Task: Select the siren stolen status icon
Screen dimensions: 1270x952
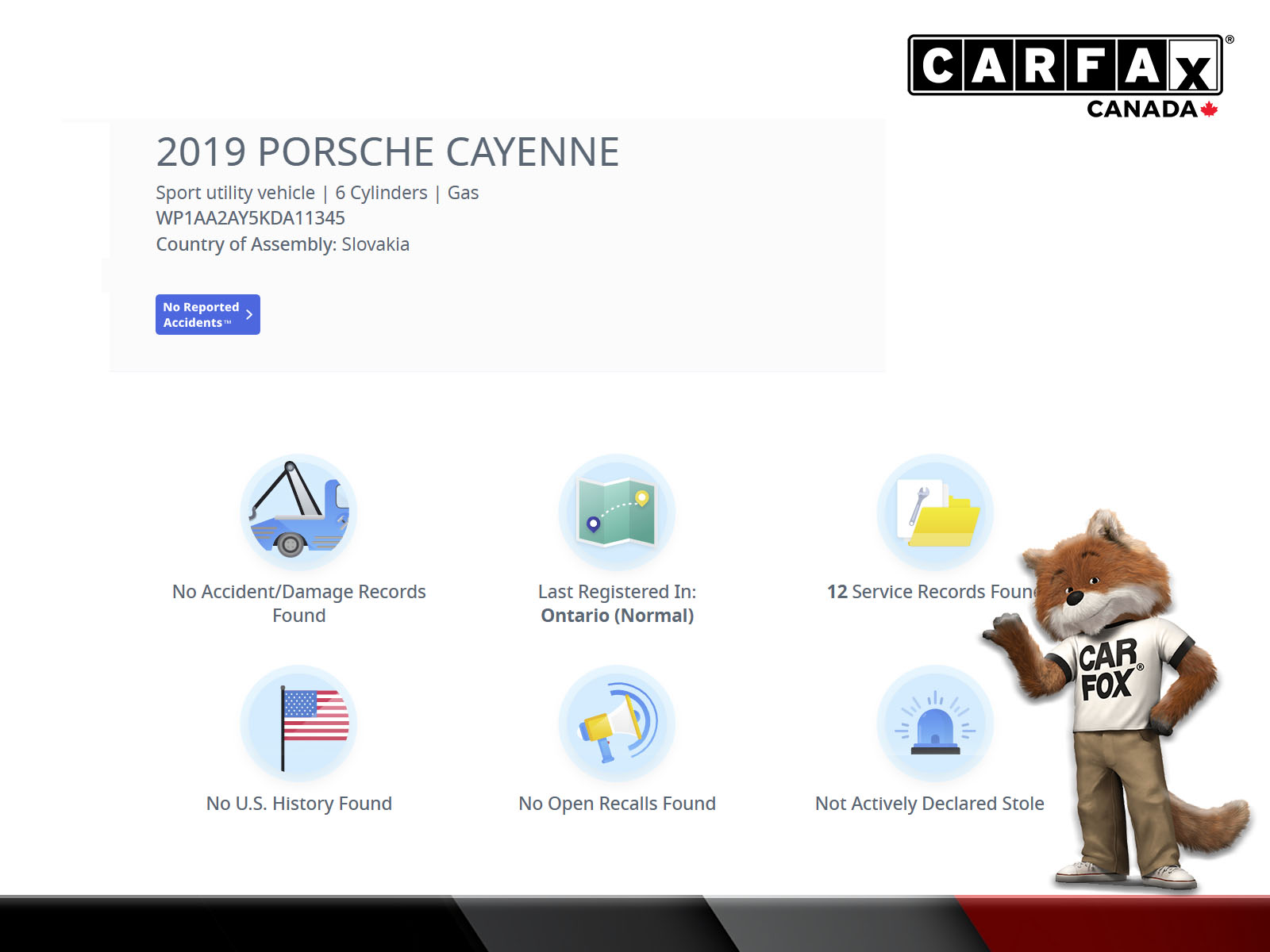Action: [935, 724]
